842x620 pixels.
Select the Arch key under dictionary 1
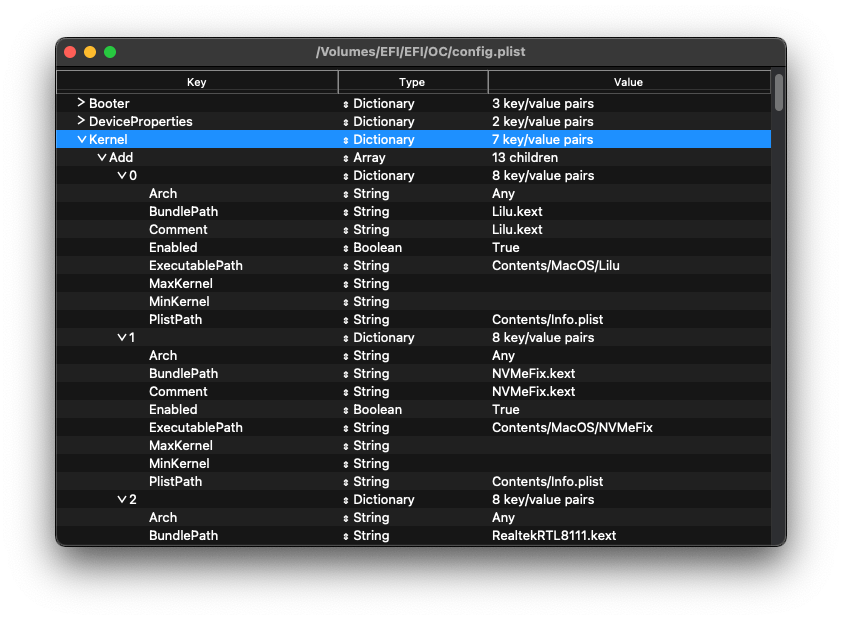[x=163, y=356]
